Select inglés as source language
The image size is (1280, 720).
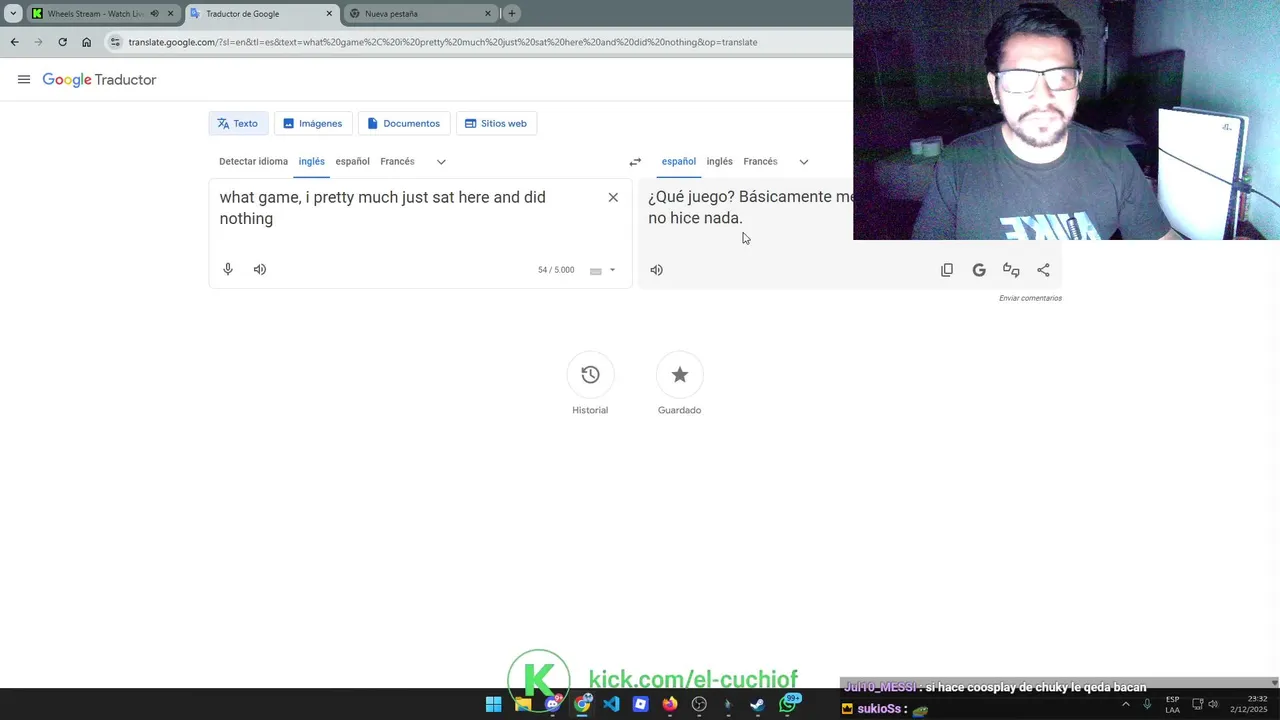[311, 161]
